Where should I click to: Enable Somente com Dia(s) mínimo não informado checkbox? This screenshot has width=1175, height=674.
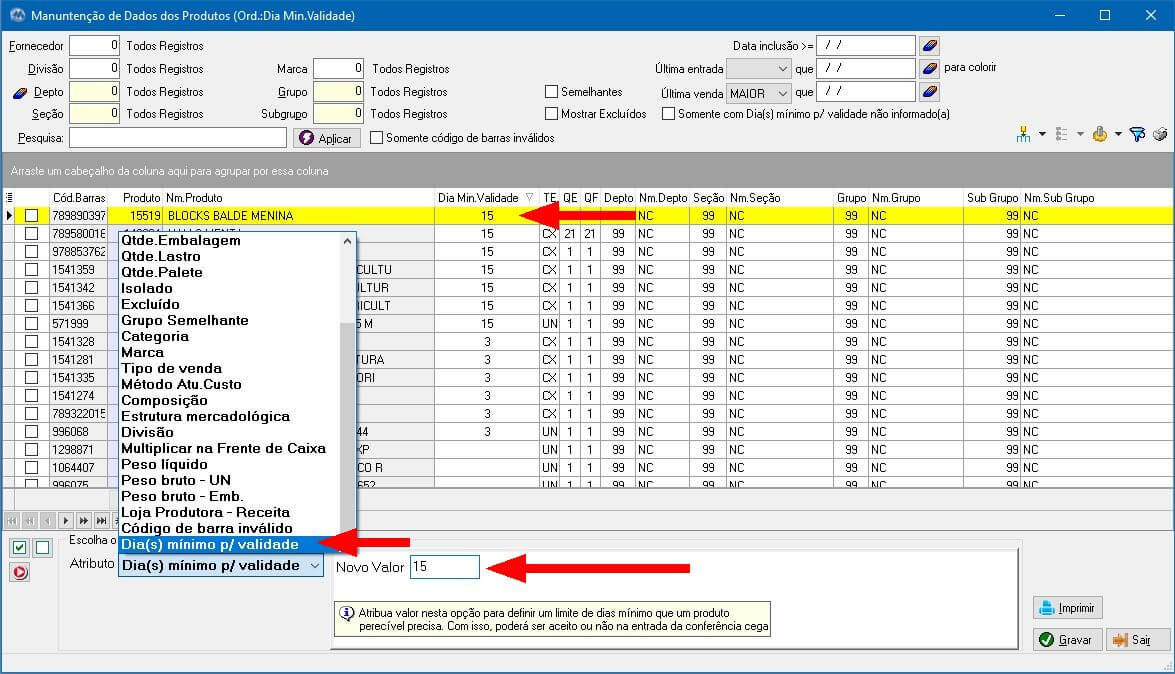(668, 114)
